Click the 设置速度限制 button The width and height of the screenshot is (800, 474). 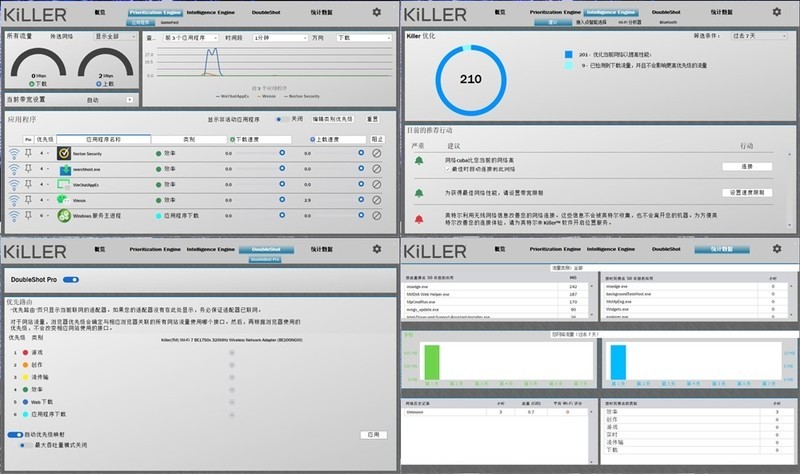click(747, 192)
